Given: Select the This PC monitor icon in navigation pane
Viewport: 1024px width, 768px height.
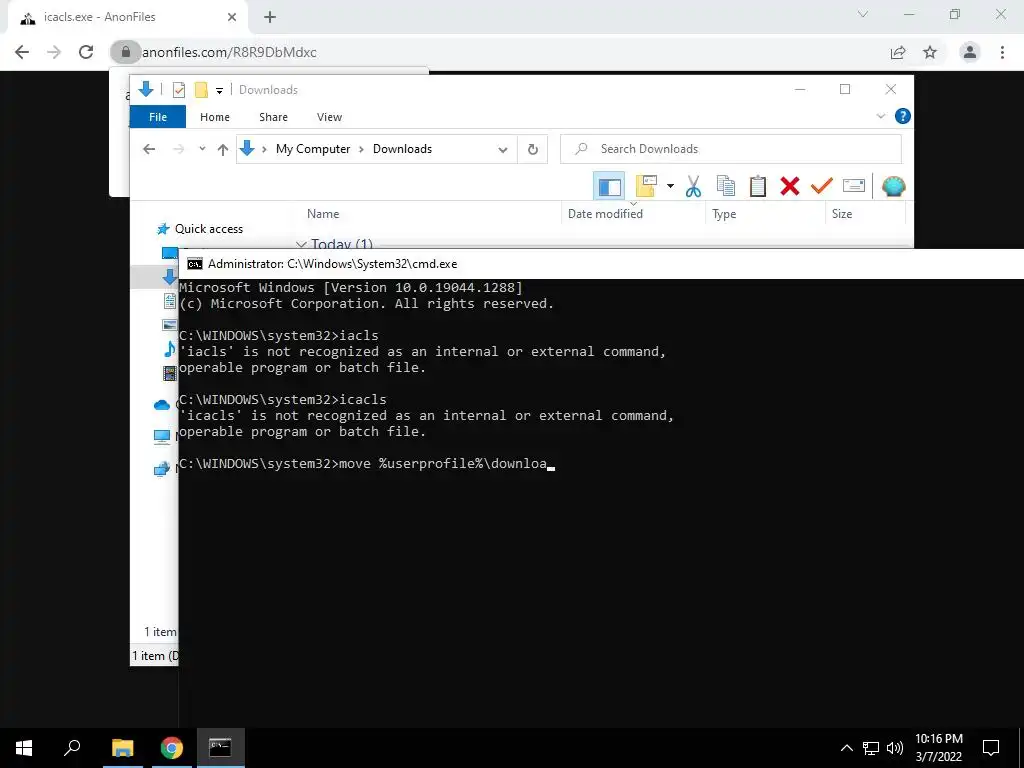Looking at the screenshot, I should point(162,437).
